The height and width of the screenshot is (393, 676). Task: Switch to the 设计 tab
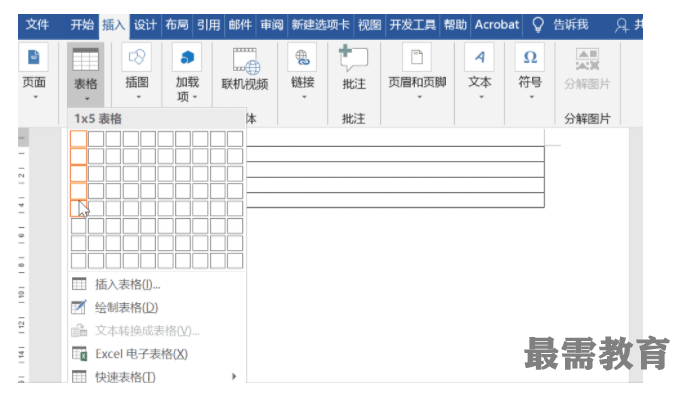(x=145, y=25)
